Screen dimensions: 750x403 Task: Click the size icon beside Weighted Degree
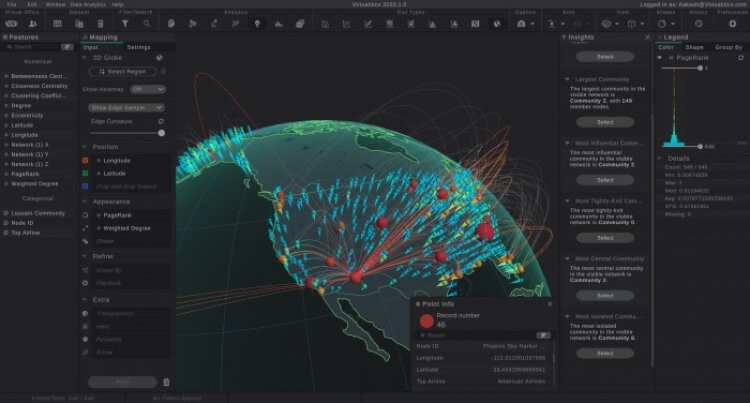coord(85,228)
